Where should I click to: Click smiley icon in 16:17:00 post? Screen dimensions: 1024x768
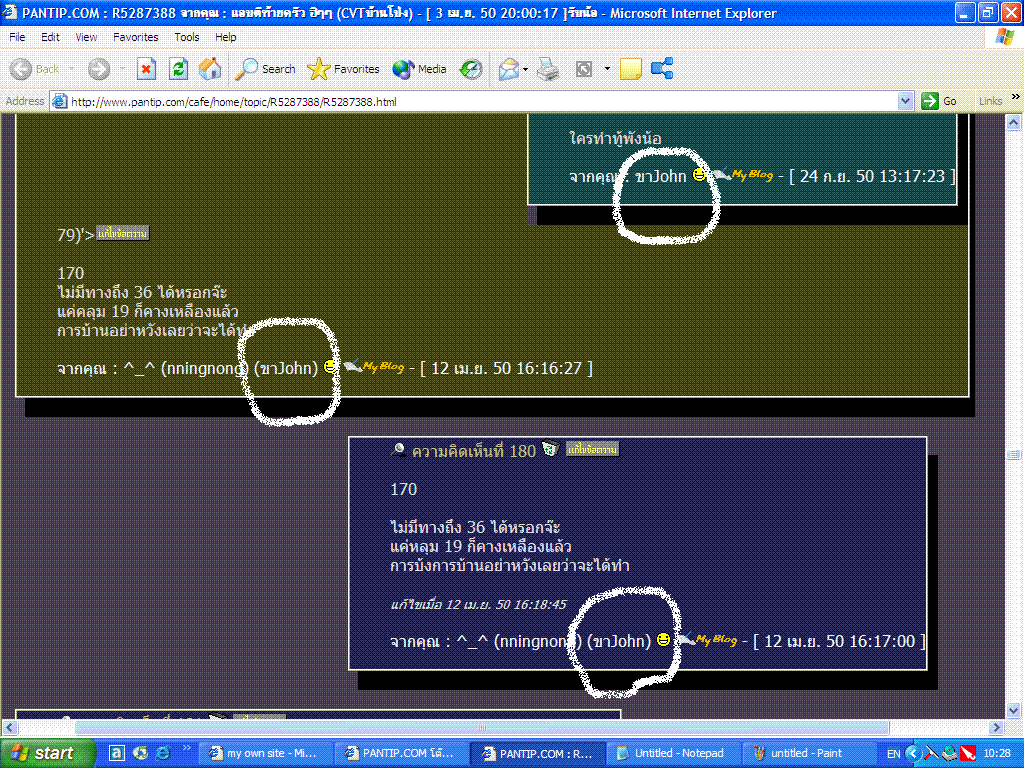[663, 639]
